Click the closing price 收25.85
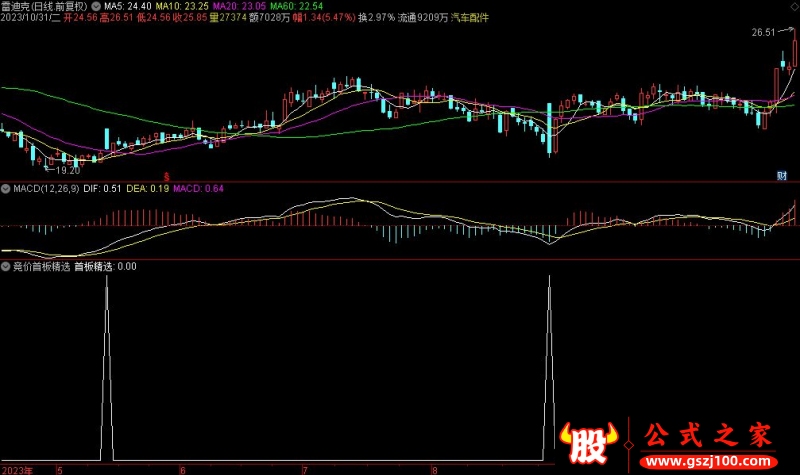 point(190,18)
